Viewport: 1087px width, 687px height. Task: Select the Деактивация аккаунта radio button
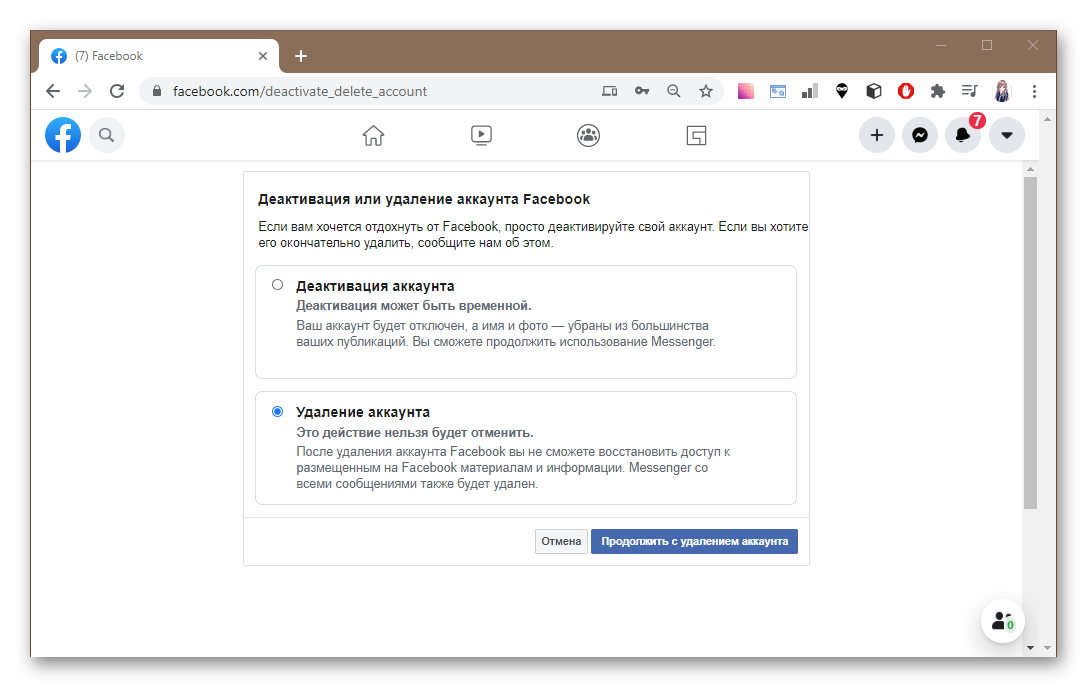pyautogui.click(x=277, y=284)
